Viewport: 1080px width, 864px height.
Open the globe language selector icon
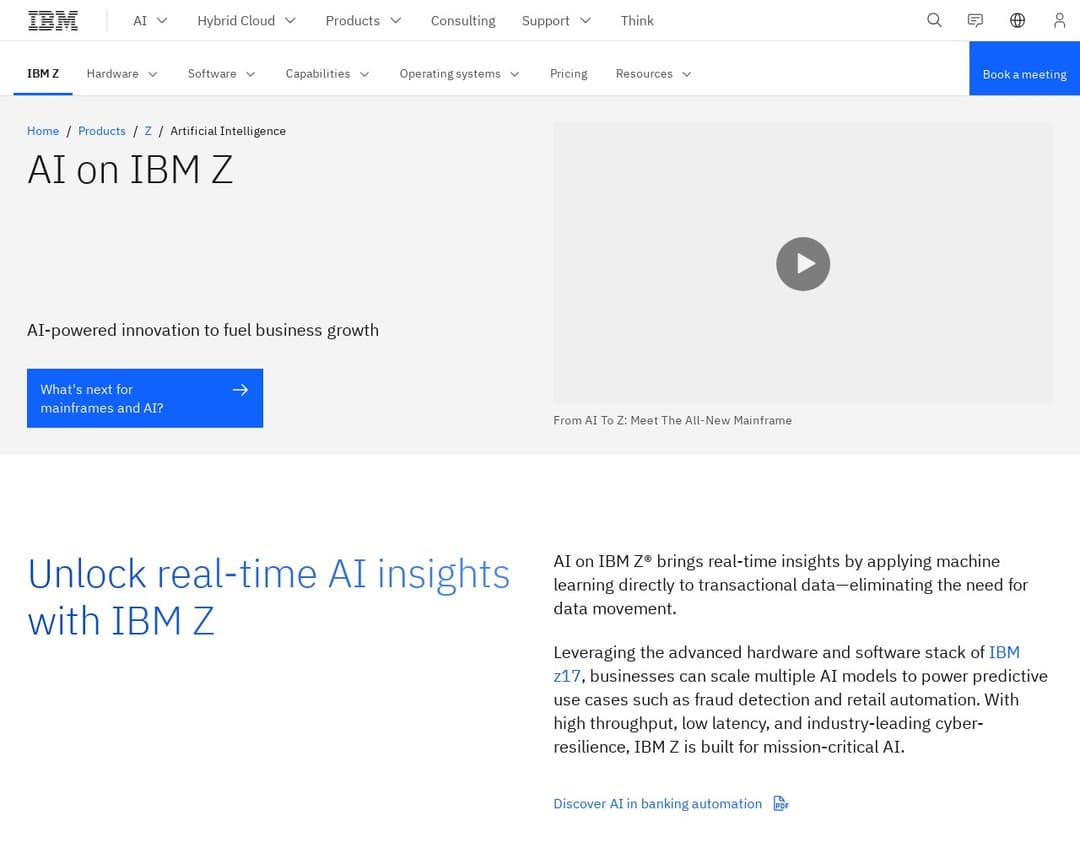(x=1017, y=21)
